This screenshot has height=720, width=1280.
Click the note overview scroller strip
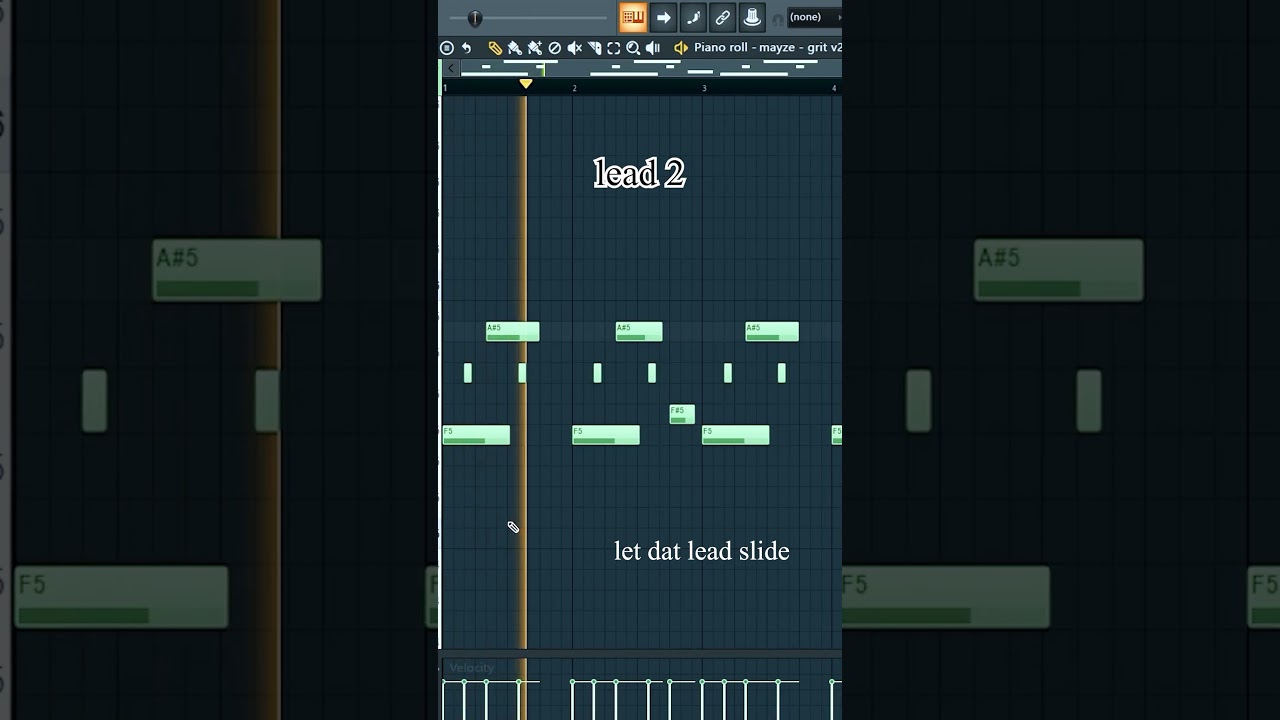tap(651, 68)
